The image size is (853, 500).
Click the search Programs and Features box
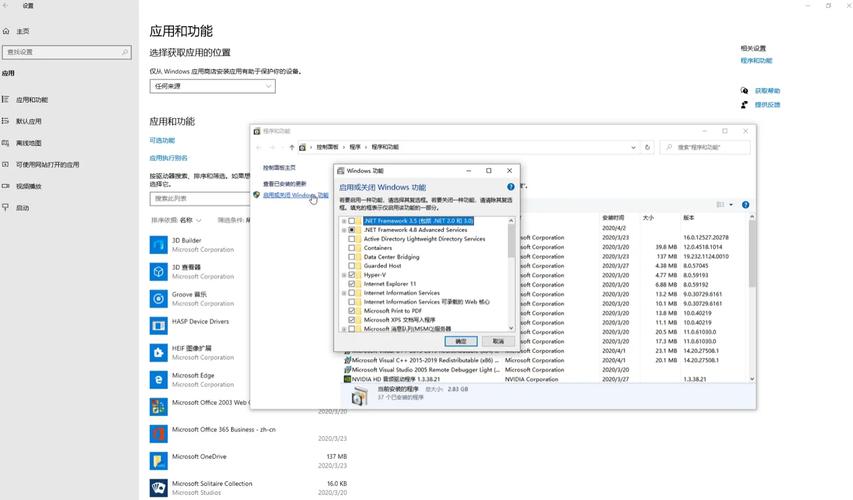pos(705,147)
